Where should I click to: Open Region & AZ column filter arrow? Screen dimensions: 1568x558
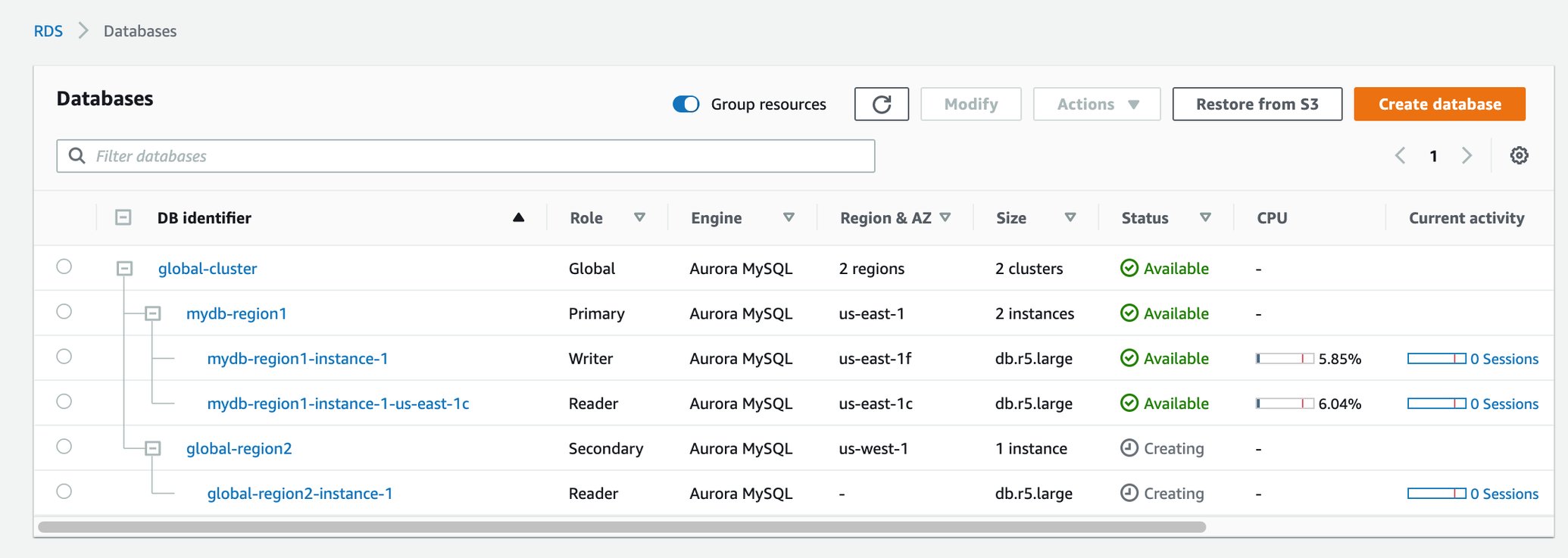click(945, 217)
